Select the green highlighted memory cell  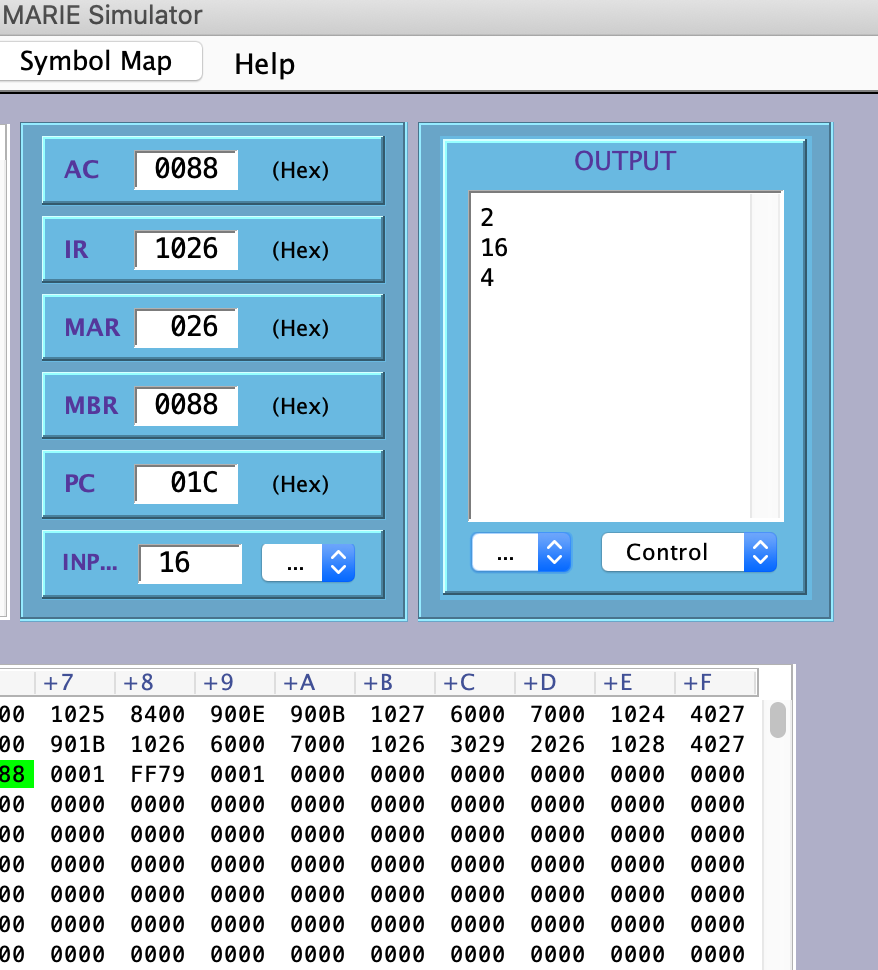pos(14,774)
